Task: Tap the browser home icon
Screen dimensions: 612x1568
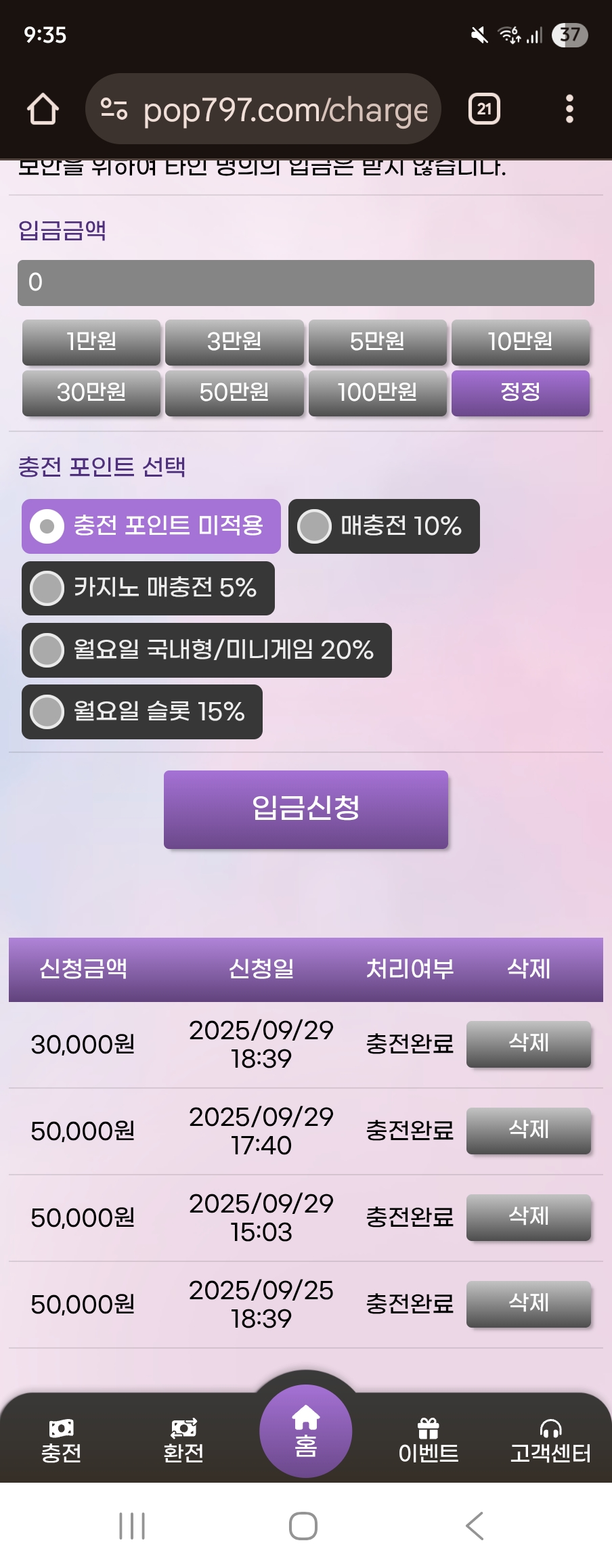Action: click(x=43, y=109)
